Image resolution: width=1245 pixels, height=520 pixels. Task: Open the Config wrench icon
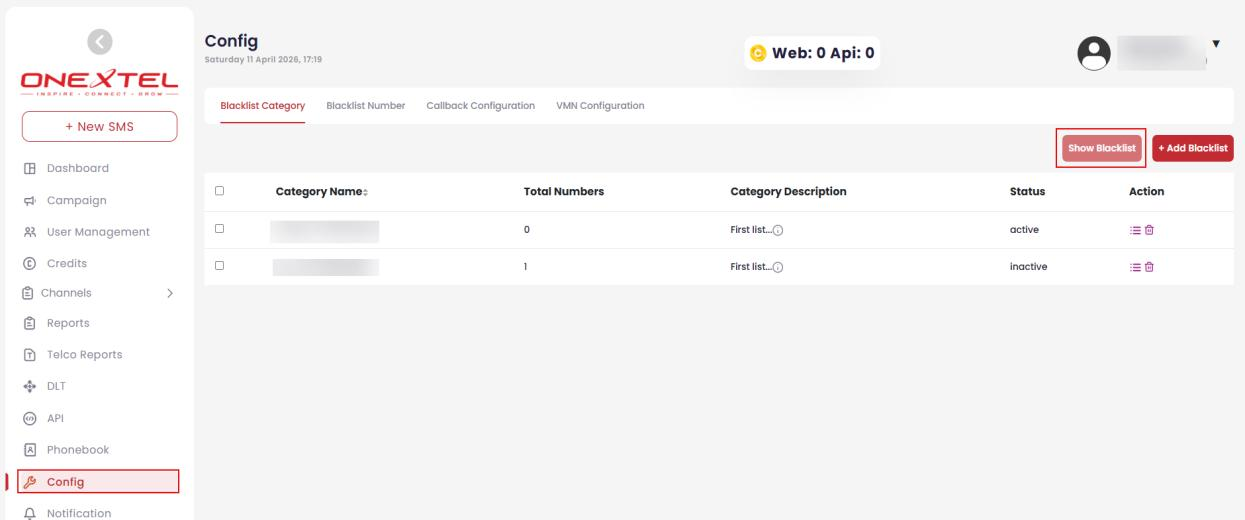[29, 482]
